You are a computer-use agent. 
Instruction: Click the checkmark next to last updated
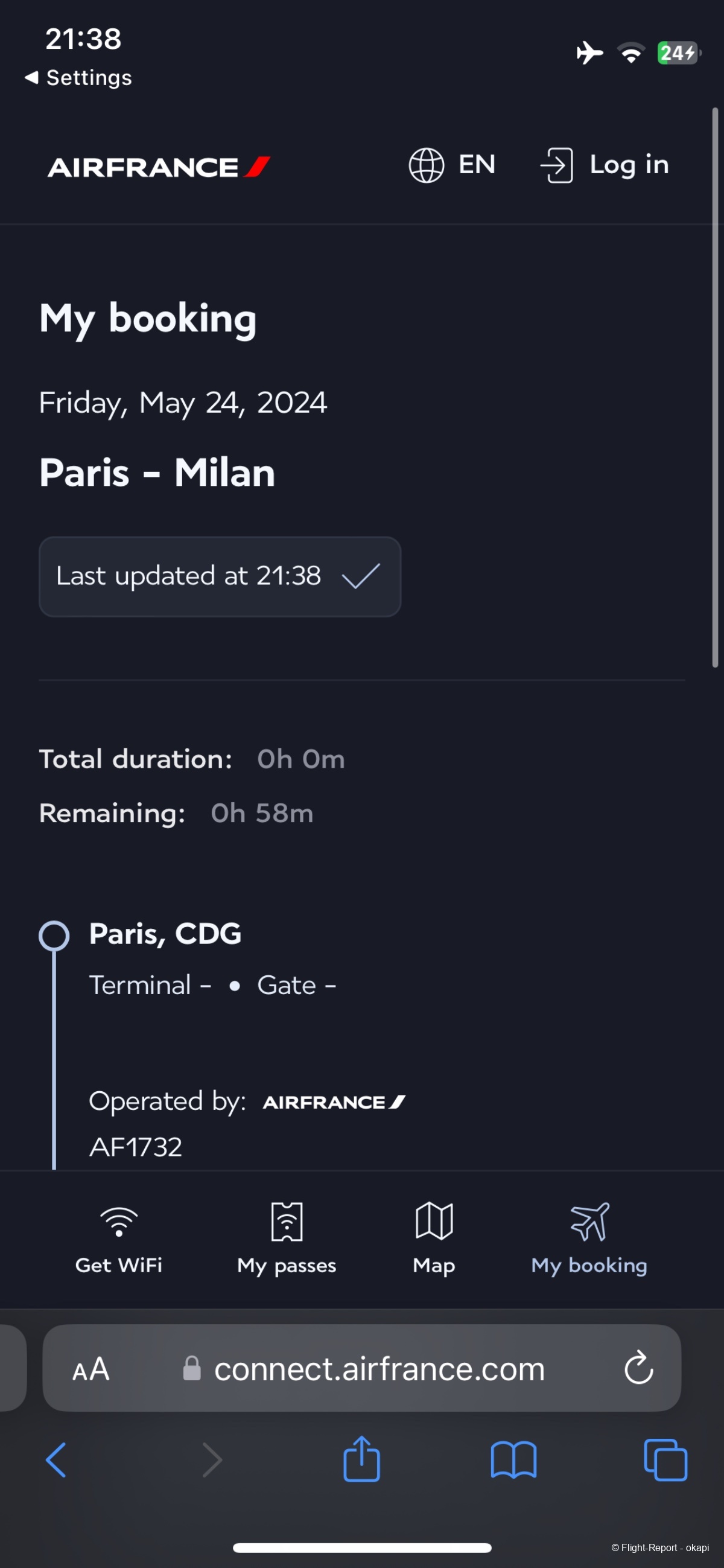click(x=361, y=576)
